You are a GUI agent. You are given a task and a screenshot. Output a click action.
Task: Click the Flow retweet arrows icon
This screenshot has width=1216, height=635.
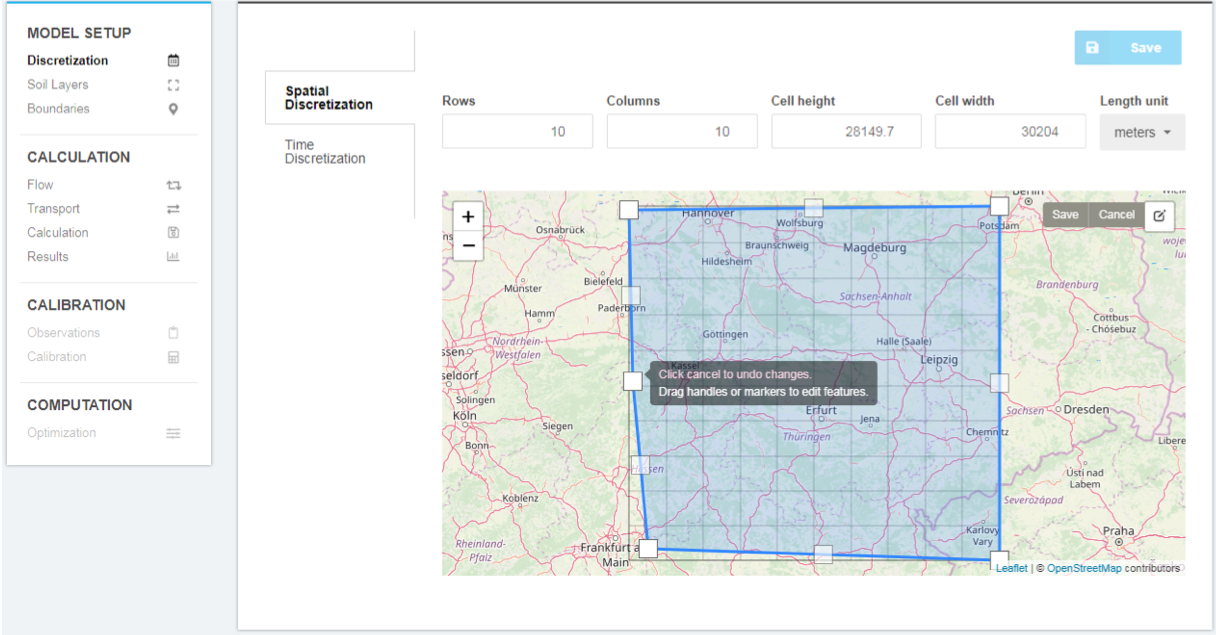[x=173, y=185]
